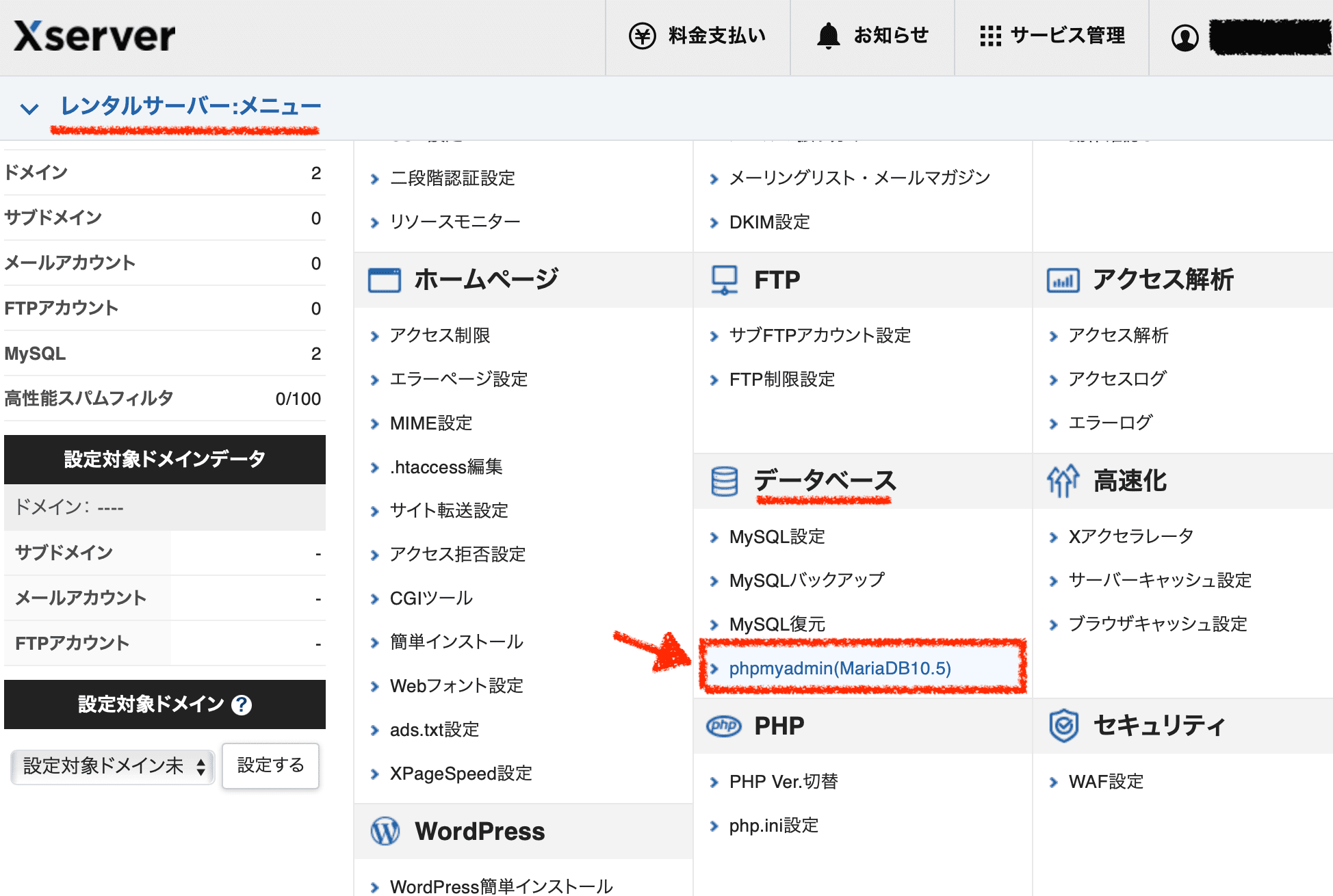Open the 設定対象ドメイン未 selection dropdown
This screenshot has width=1333, height=896.
tap(112, 766)
